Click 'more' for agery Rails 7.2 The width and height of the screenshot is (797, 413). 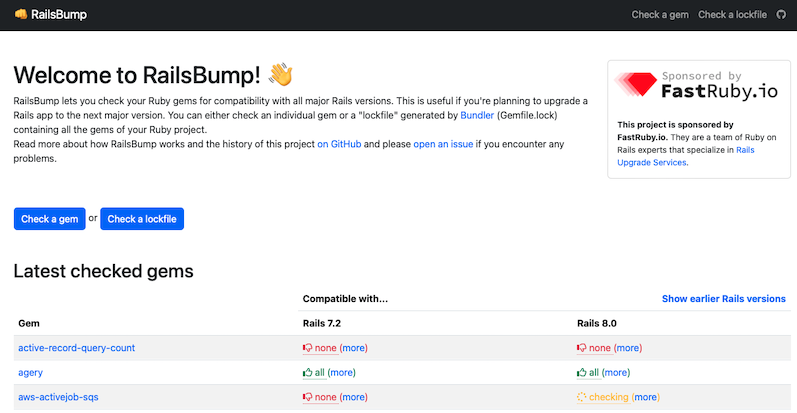coord(342,372)
